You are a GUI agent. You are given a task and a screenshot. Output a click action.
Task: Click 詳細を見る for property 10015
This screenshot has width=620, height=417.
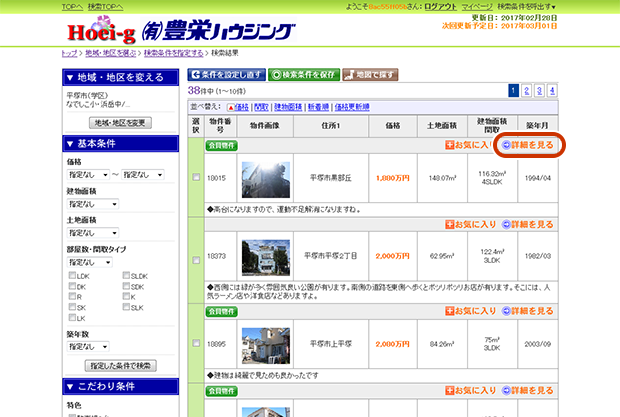tap(528, 145)
